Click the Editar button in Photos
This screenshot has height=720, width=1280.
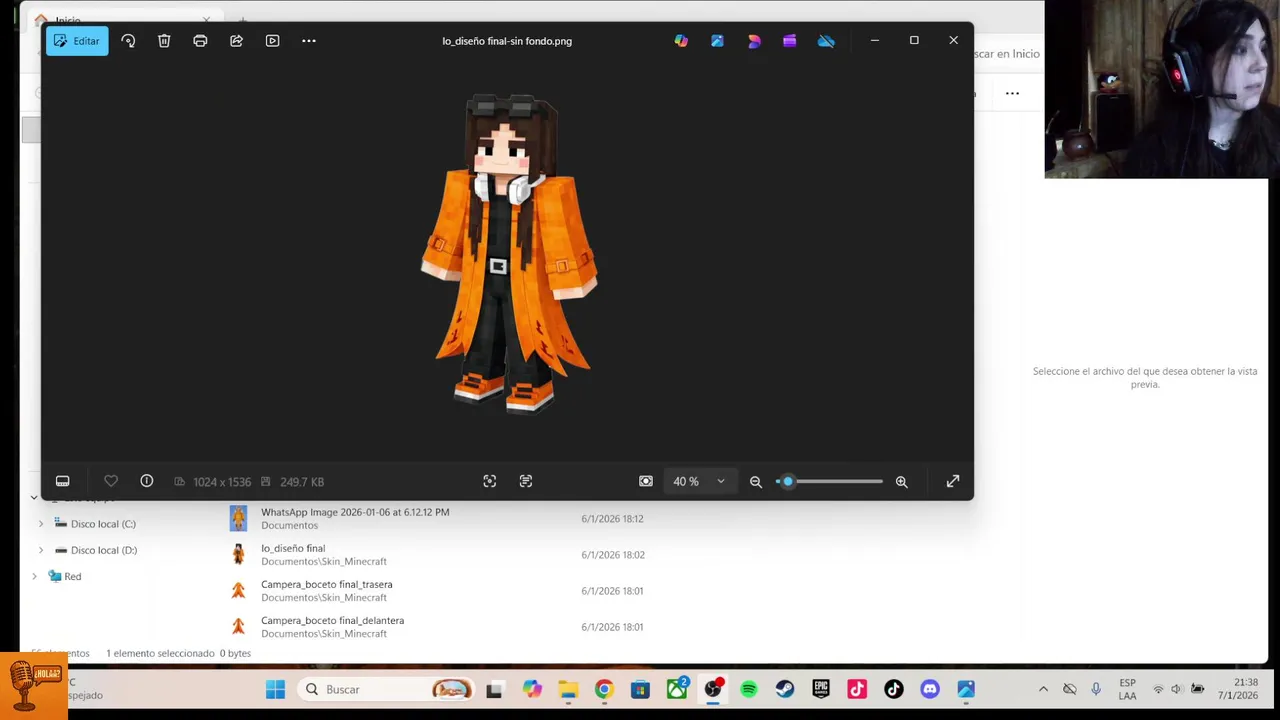77,41
